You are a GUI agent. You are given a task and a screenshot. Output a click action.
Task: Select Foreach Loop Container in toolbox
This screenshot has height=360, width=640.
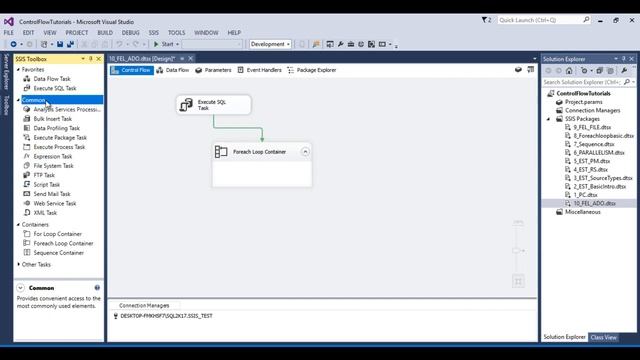pyautogui.click(x=63, y=243)
